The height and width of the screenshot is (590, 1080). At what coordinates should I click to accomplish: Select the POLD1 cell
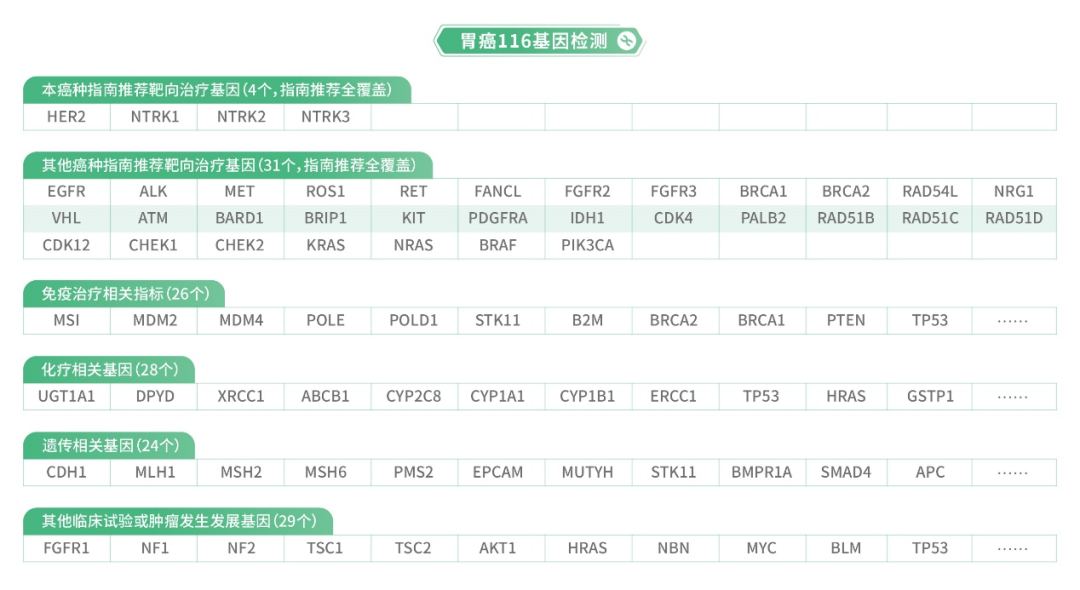(415, 321)
